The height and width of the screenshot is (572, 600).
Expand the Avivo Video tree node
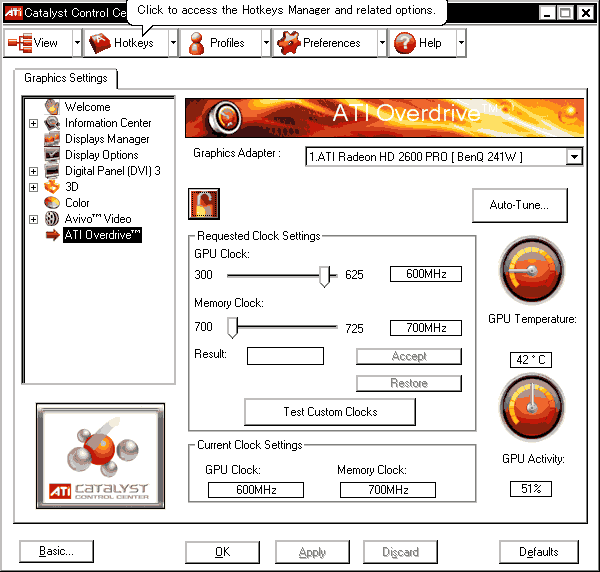(x=33, y=219)
